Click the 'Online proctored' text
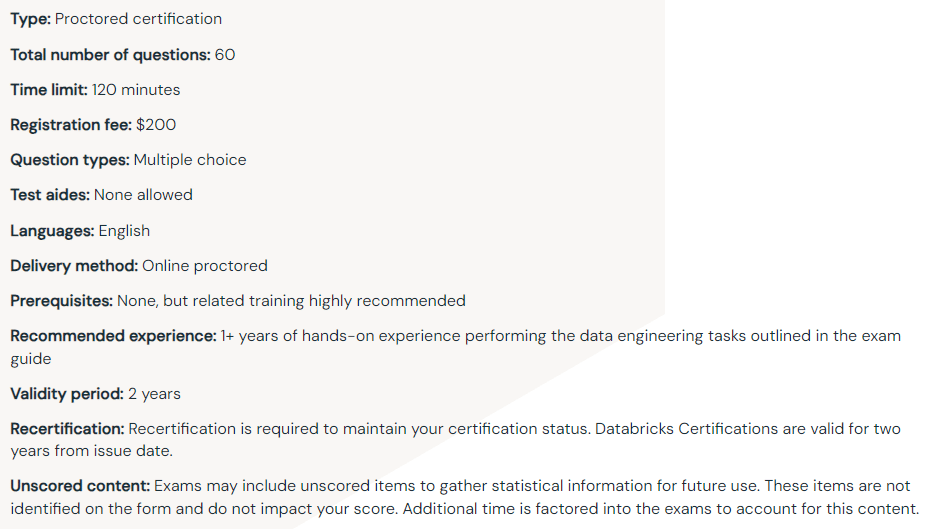The height and width of the screenshot is (529, 933). (x=205, y=266)
